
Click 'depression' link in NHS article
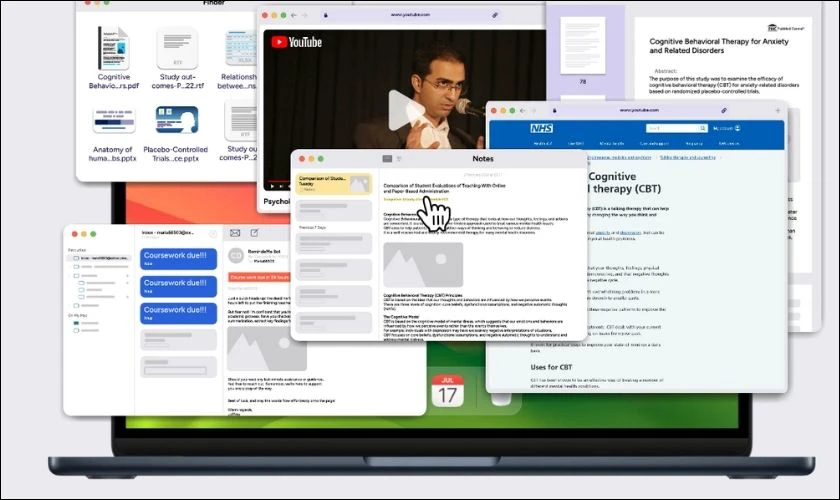point(631,233)
